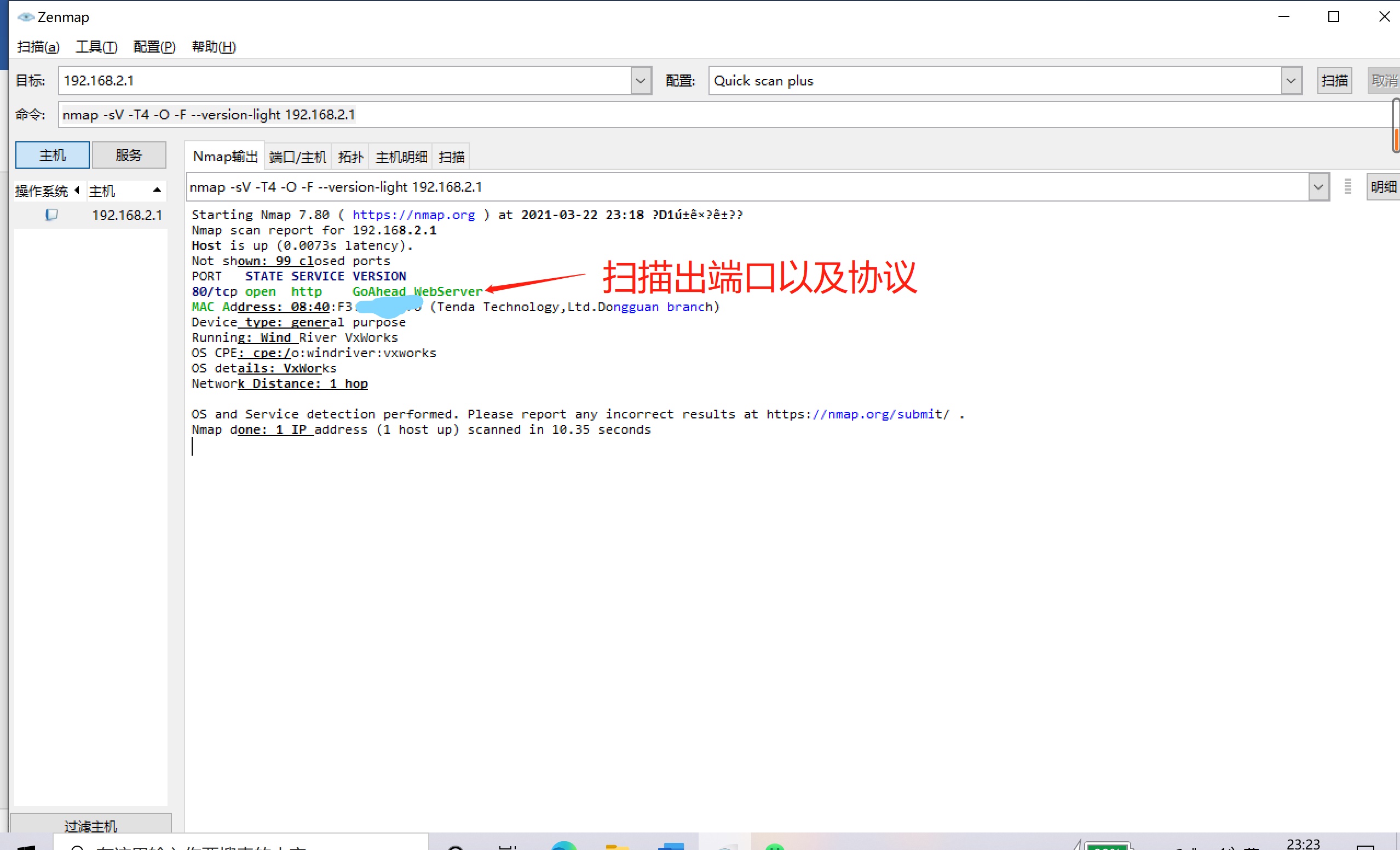Open the 工具(T) menu
This screenshot has height=850, width=1400.
96,47
